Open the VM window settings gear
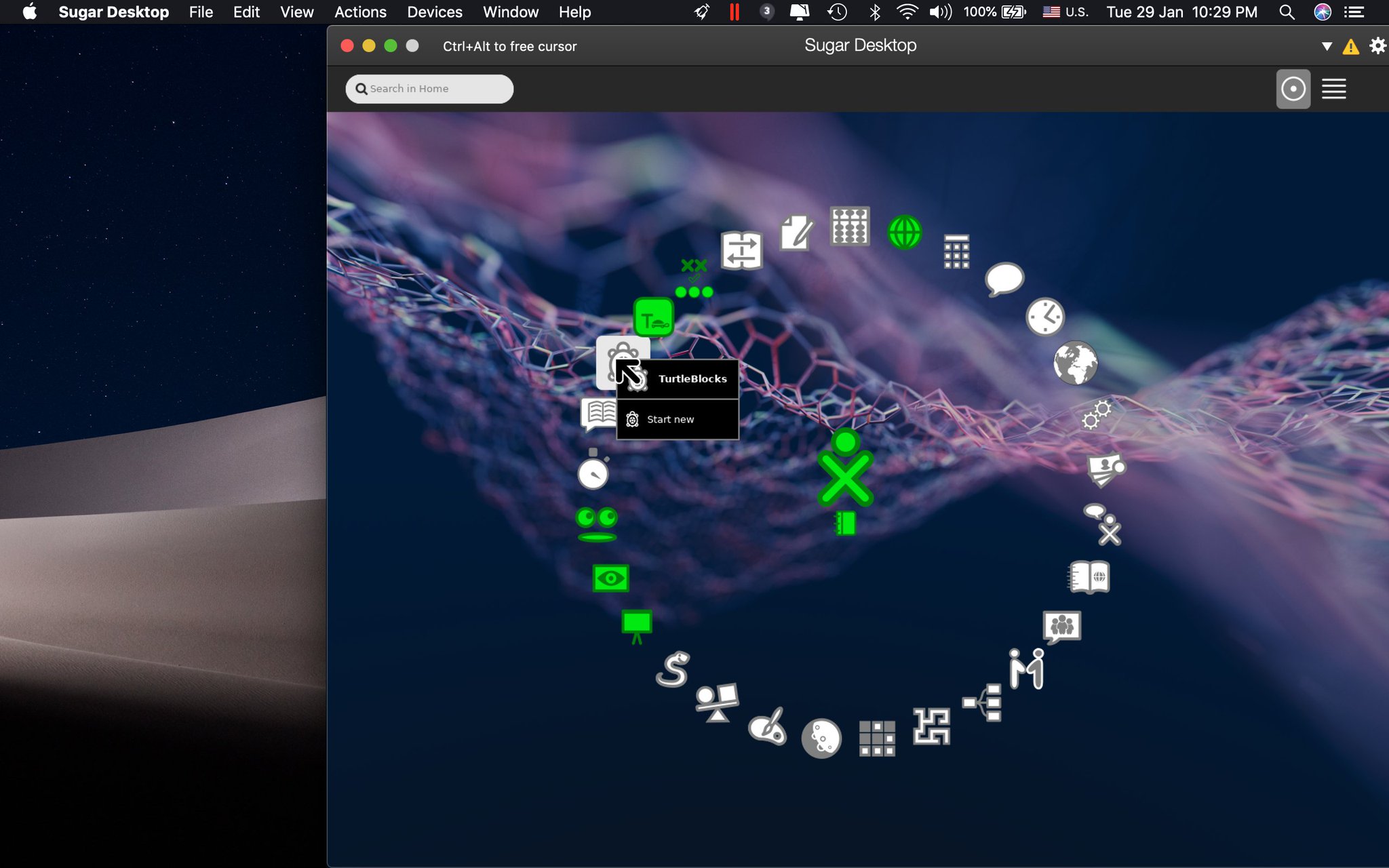 tap(1377, 46)
